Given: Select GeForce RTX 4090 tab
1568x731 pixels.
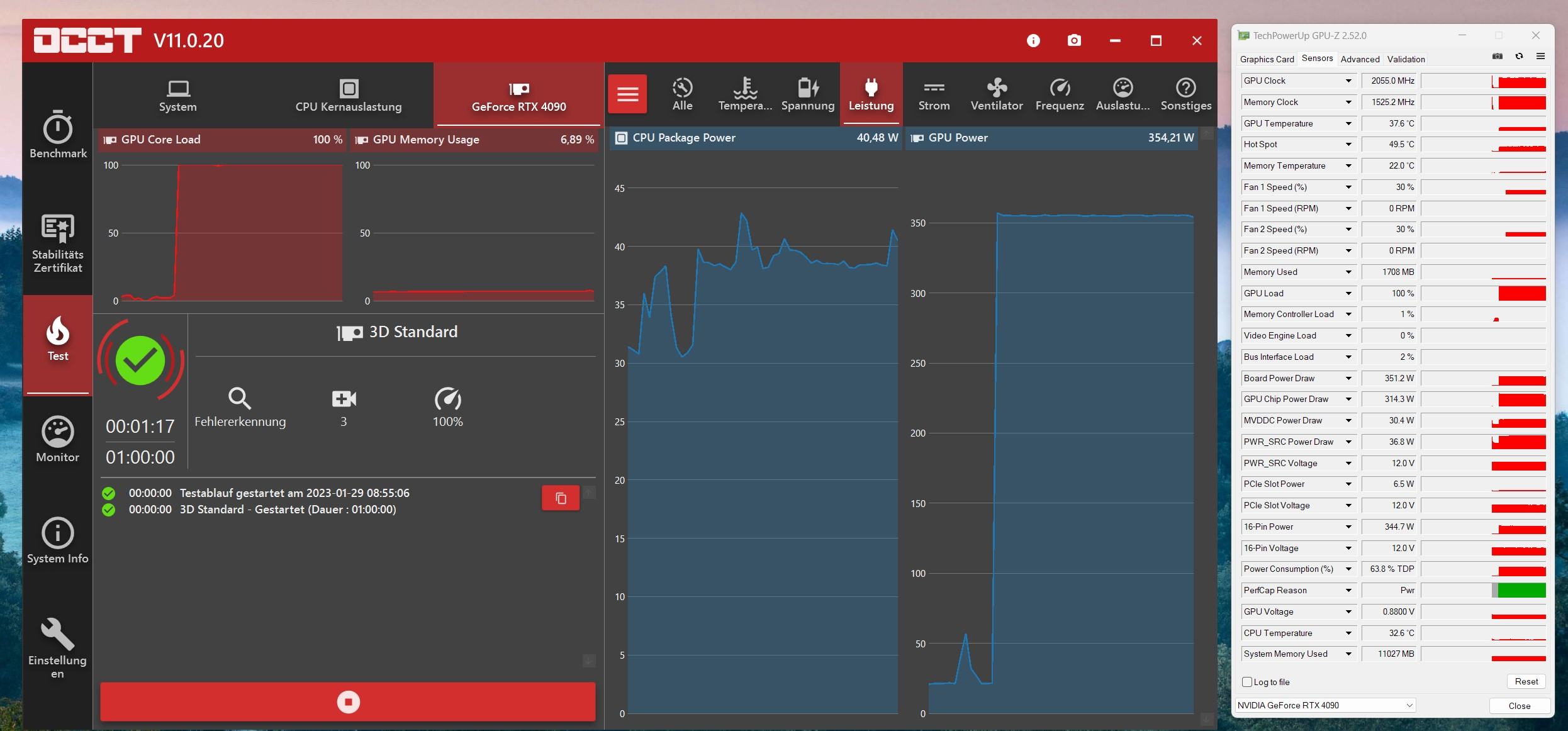Looking at the screenshot, I should 518,96.
